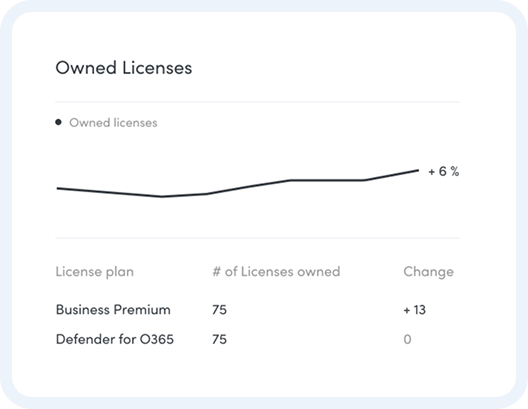528x409 pixels.
Task: Click Business Premium license count 75
Action: coord(219,310)
